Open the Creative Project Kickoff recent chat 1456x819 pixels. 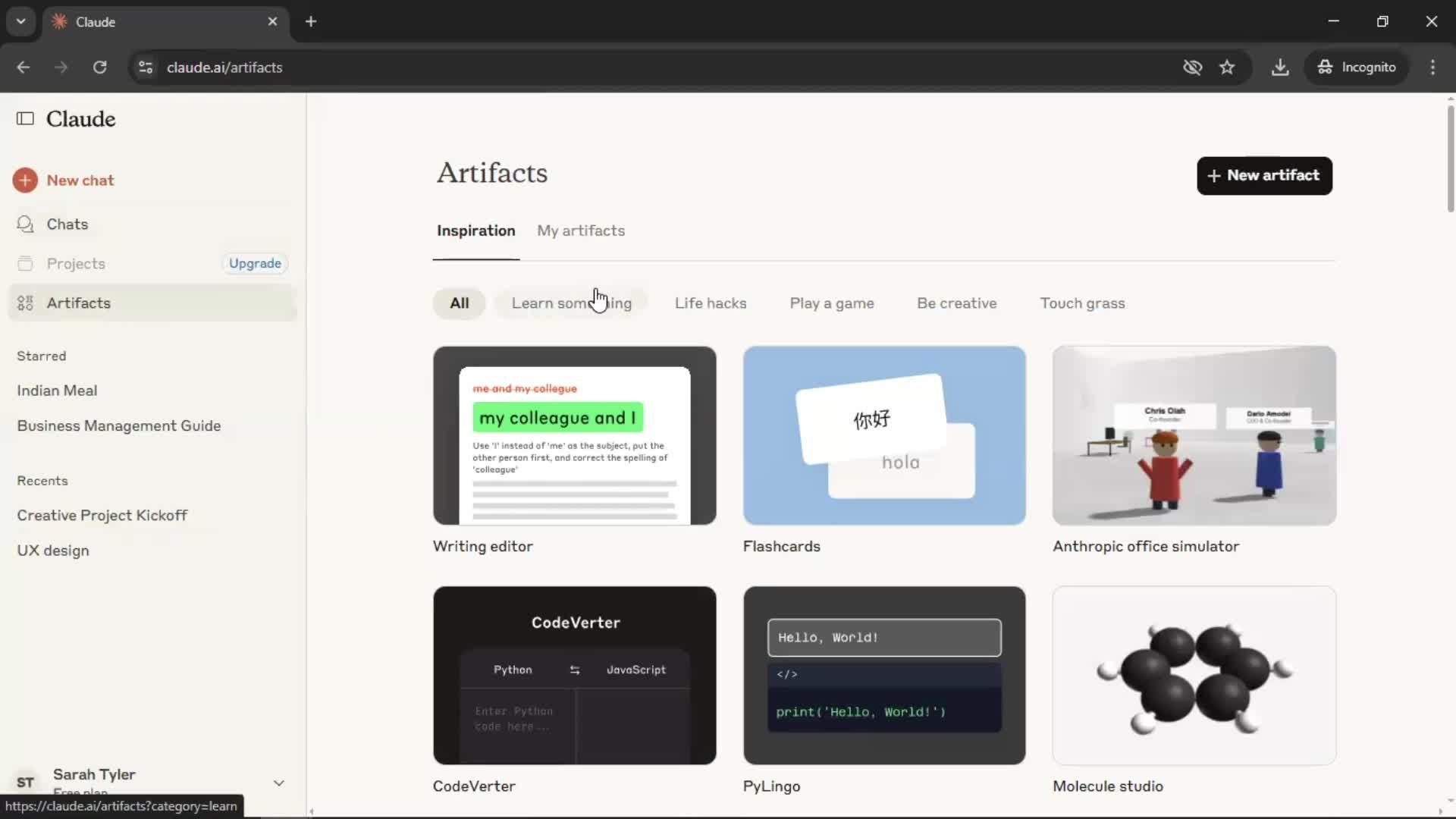click(x=102, y=516)
